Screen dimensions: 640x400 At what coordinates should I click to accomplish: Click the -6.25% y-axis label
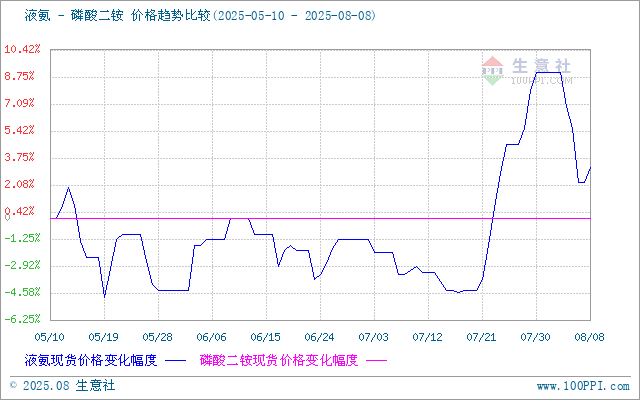[x=22, y=319]
